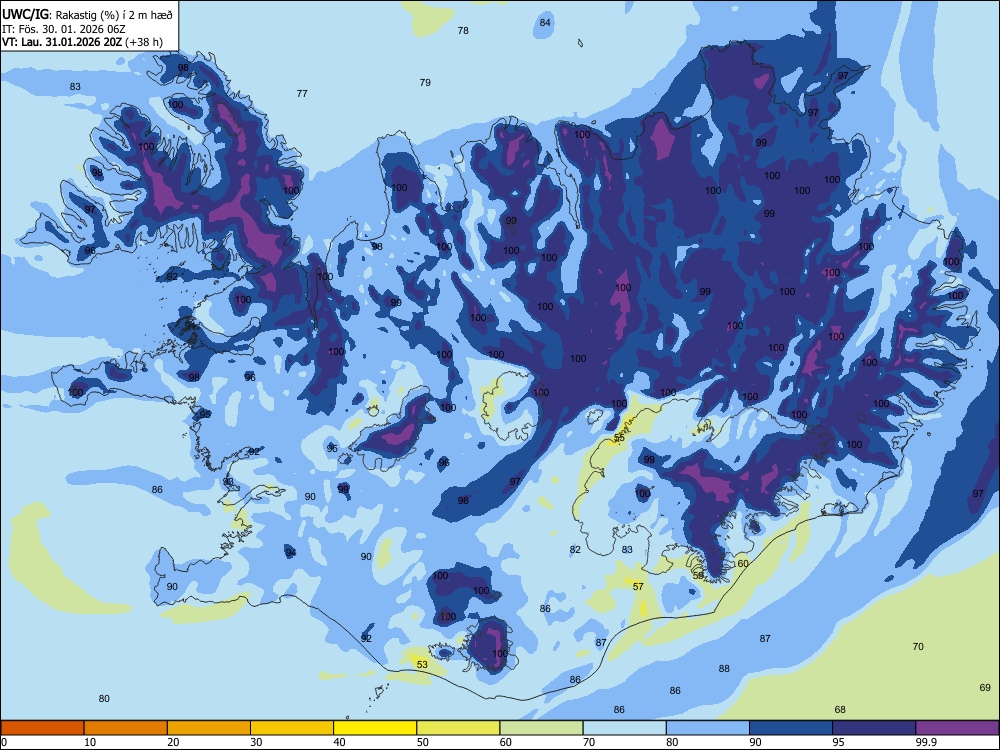1000x750 pixels.
Task: Click the '20' legend tick label
Action: [173, 742]
